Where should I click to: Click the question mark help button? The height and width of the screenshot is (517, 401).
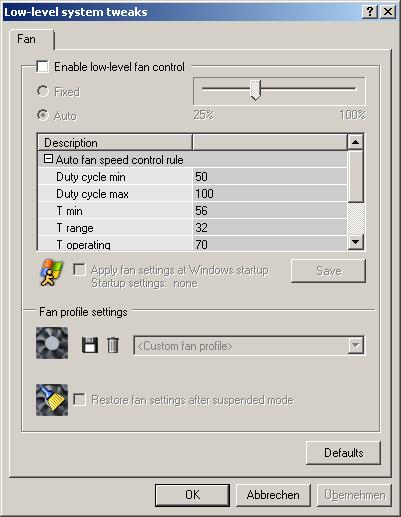pyautogui.click(x=370, y=12)
